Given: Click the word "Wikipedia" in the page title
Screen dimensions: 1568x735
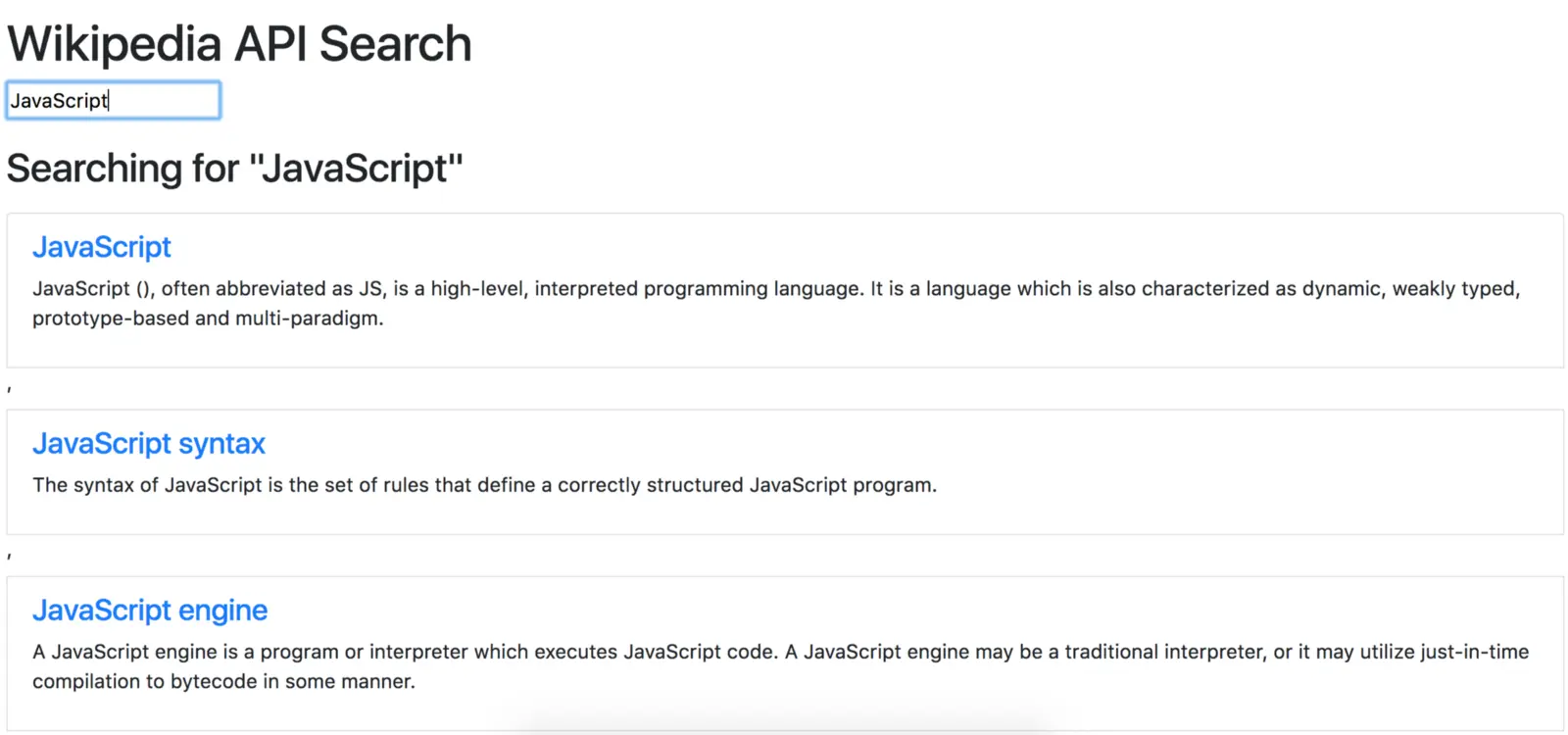Looking at the screenshot, I should (115, 44).
